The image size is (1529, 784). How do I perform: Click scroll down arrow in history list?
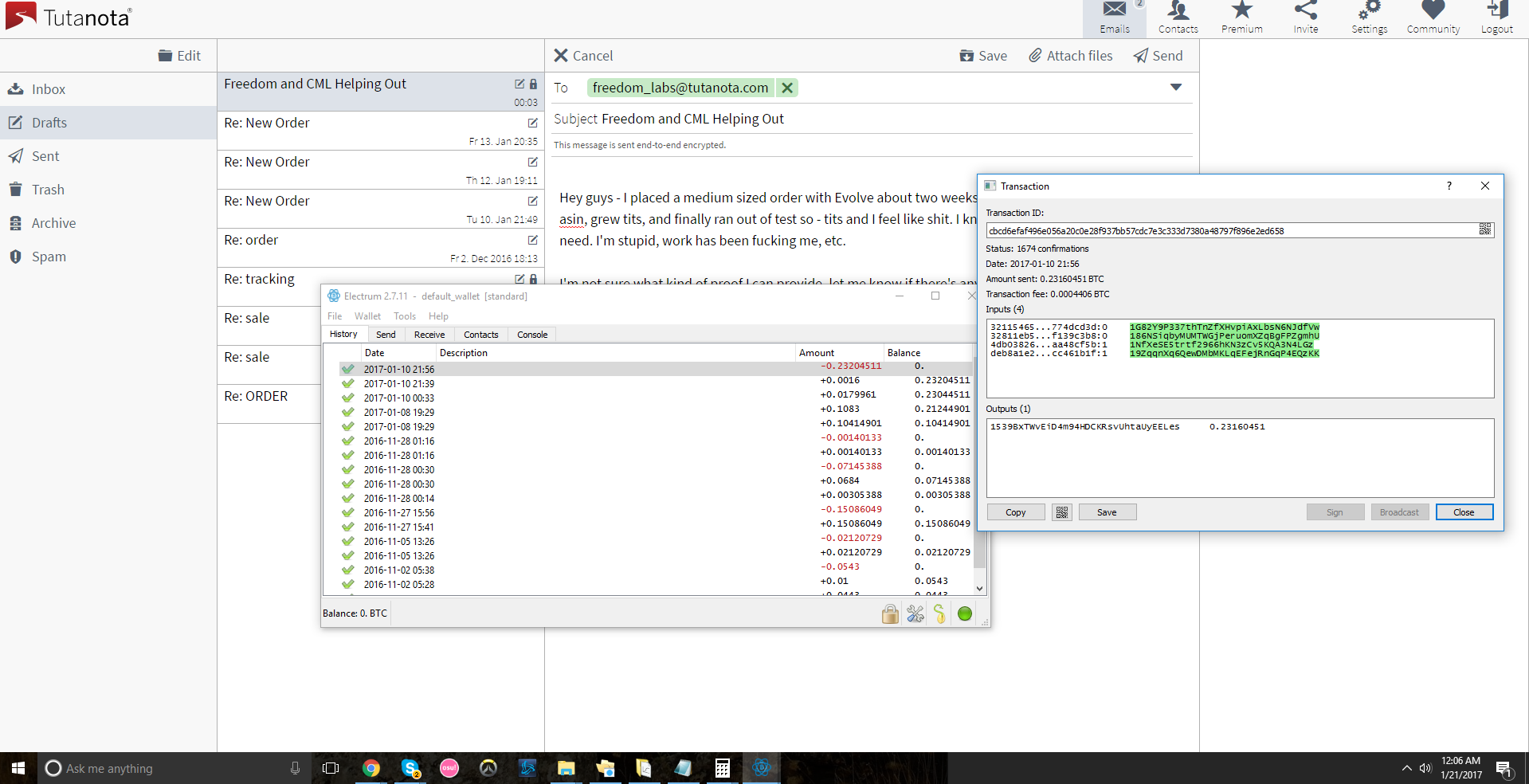980,589
